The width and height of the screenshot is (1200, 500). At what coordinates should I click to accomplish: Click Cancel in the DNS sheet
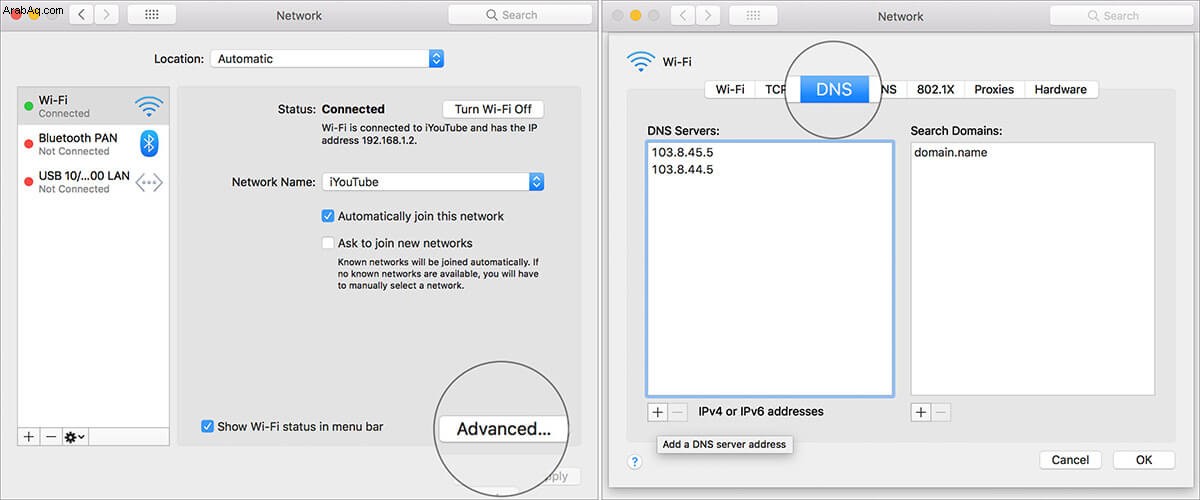tap(1070, 460)
